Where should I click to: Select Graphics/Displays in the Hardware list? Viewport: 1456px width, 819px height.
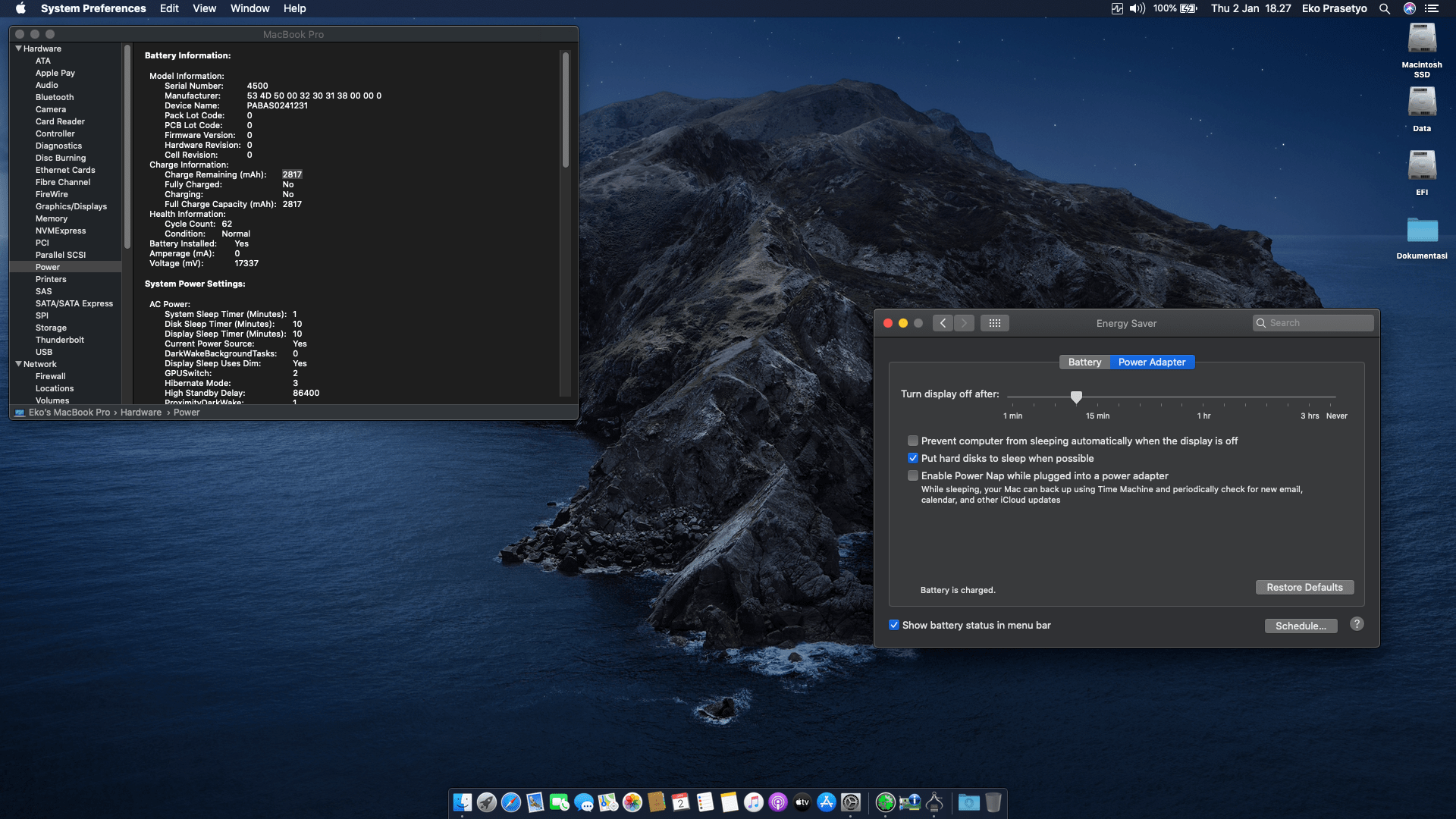point(71,206)
